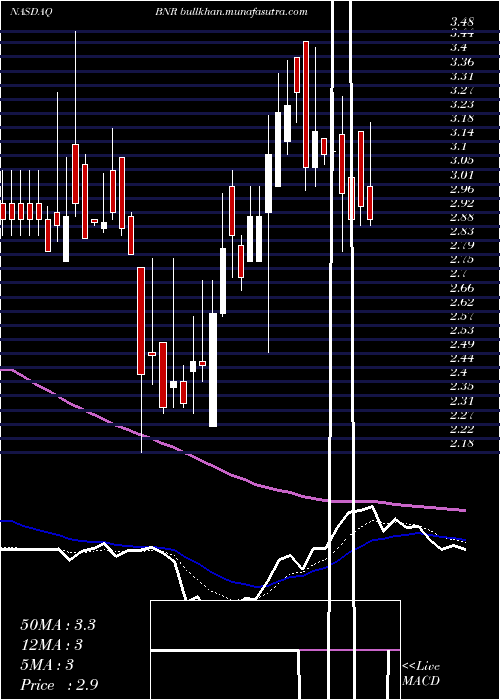Click the 3.48 price axis label
Image resolution: width=500 pixels, height=700 pixels.
click(462, 21)
